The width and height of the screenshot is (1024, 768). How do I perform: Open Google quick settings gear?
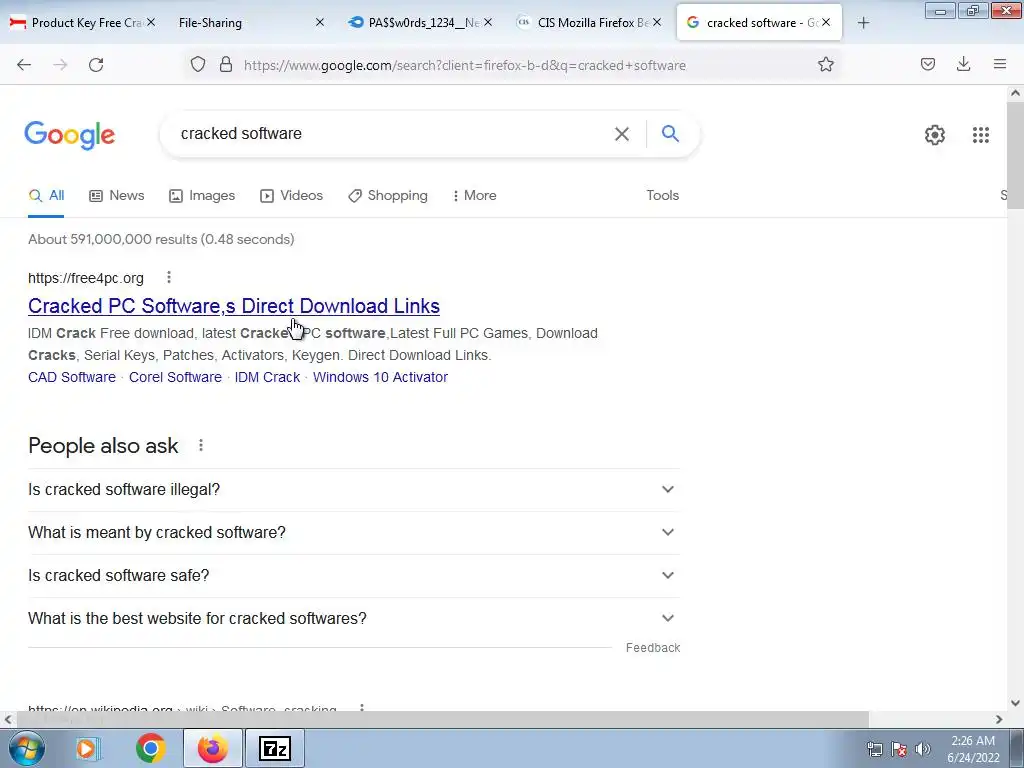(935, 135)
